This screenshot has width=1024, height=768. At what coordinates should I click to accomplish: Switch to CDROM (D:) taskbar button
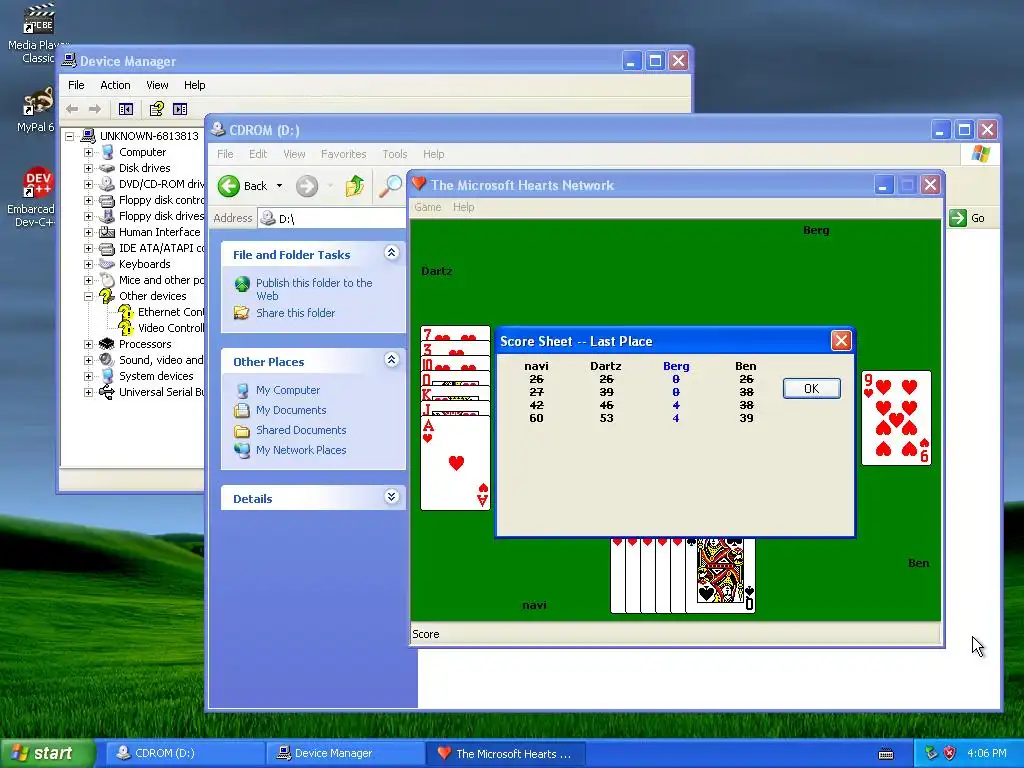(x=185, y=753)
